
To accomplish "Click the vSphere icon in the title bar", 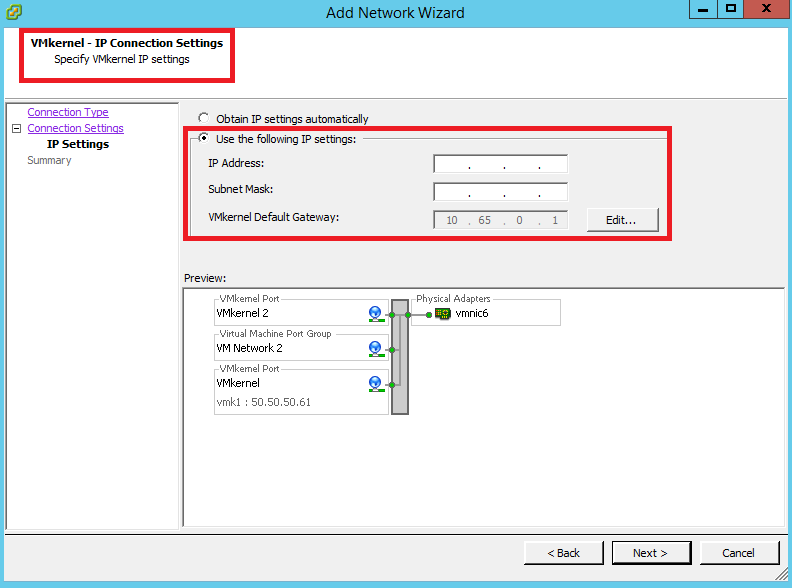I will pos(13,12).
